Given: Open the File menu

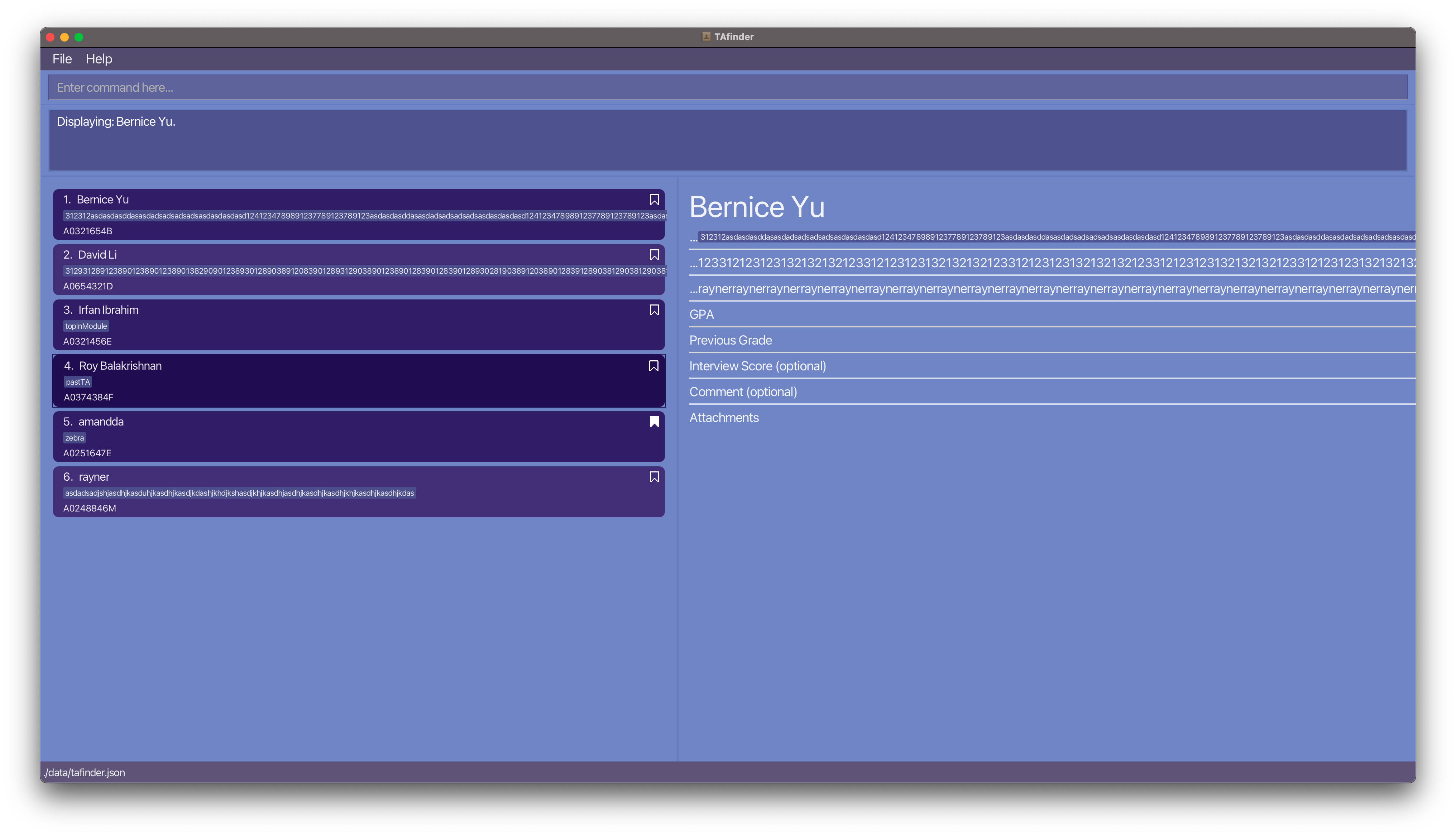Looking at the screenshot, I should (62, 59).
